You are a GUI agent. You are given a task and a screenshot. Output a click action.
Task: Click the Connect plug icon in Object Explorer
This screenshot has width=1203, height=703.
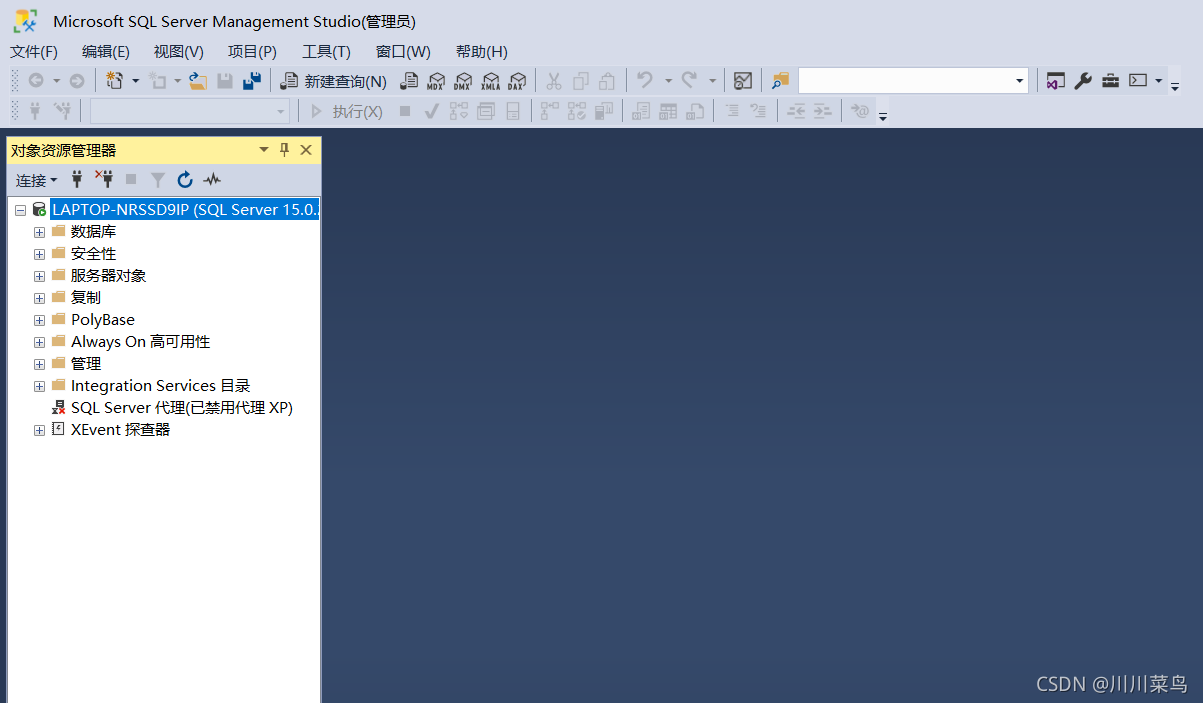pyautogui.click(x=77, y=180)
